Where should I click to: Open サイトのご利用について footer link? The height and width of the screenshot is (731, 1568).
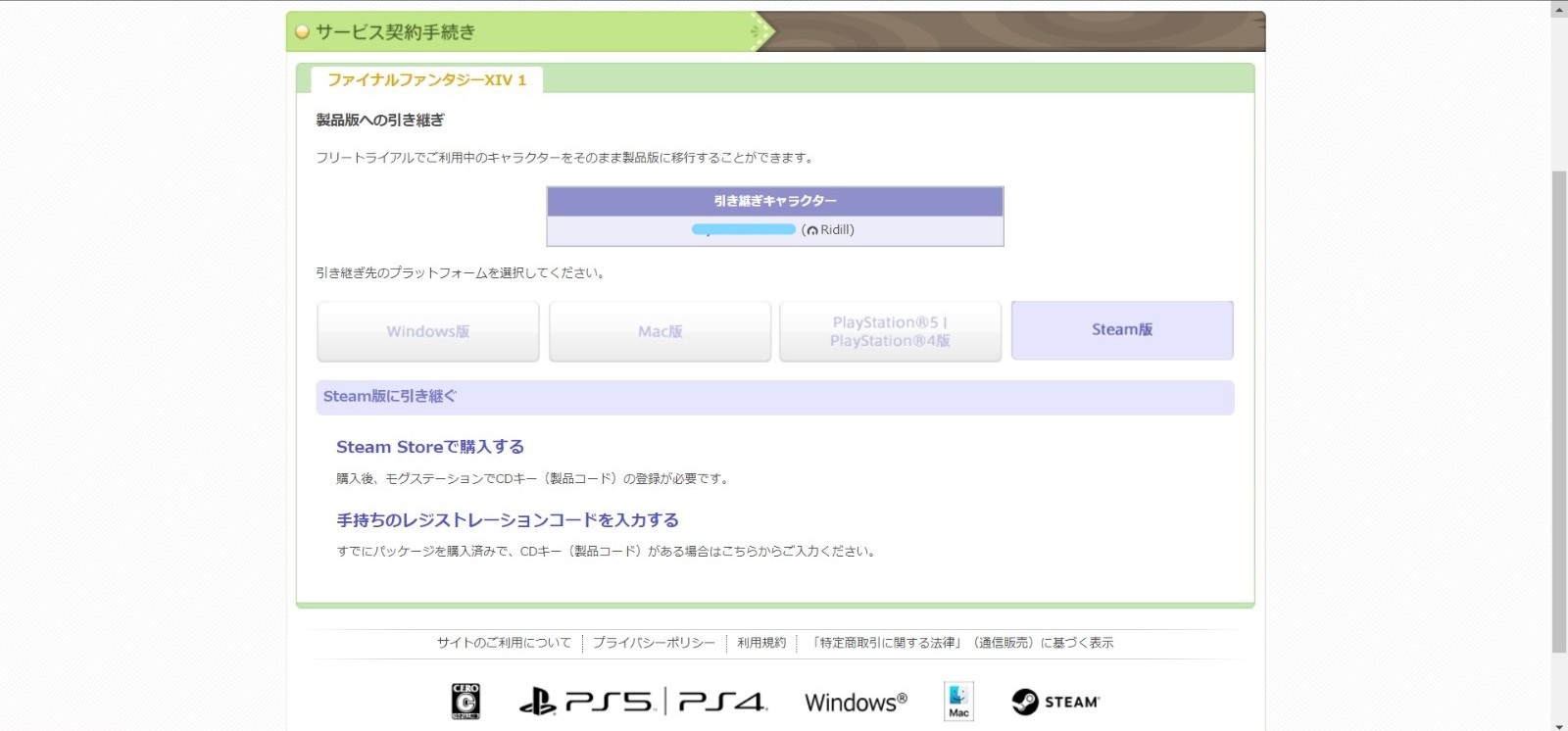click(504, 643)
